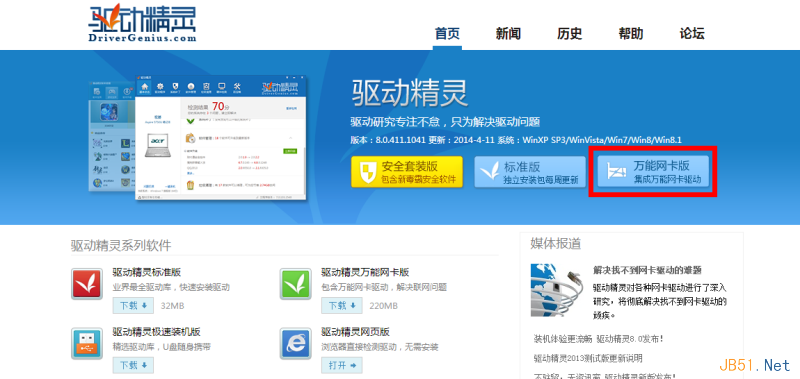Click the DriverGenius.com logo
The height and width of the screenshot is (379, 800).
point(142,23)
